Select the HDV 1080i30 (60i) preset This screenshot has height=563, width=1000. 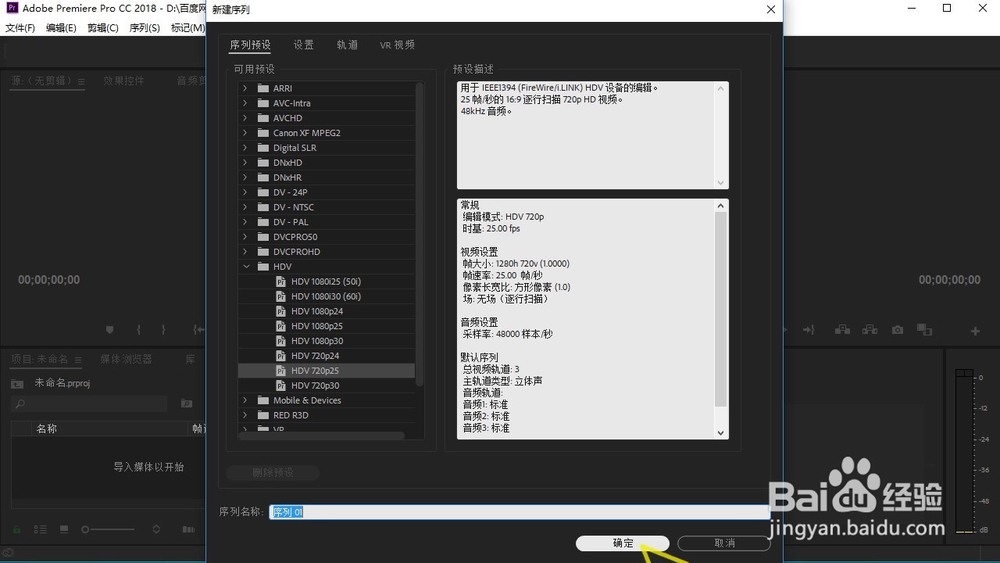326,296
